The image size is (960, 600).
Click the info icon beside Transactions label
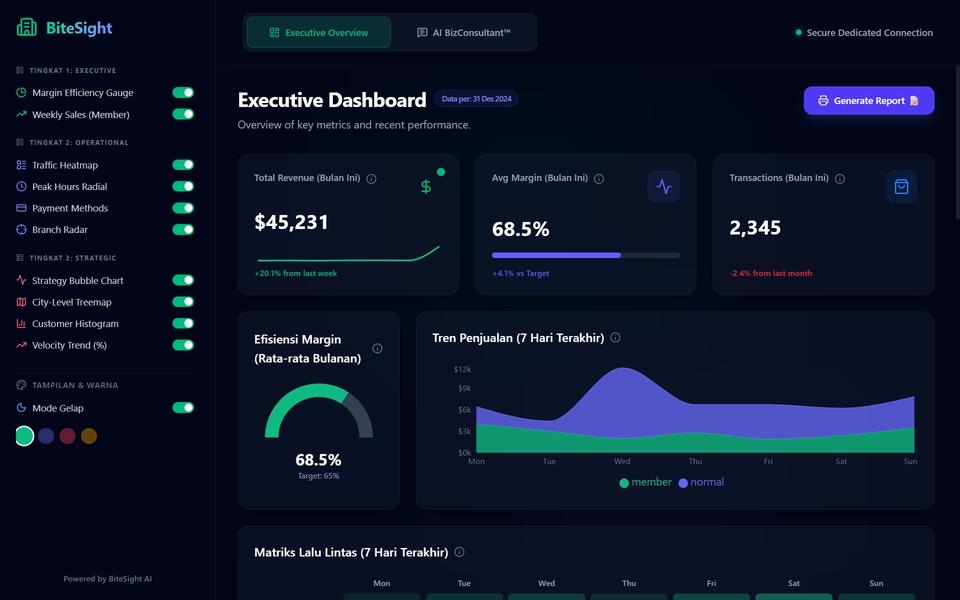840,179
